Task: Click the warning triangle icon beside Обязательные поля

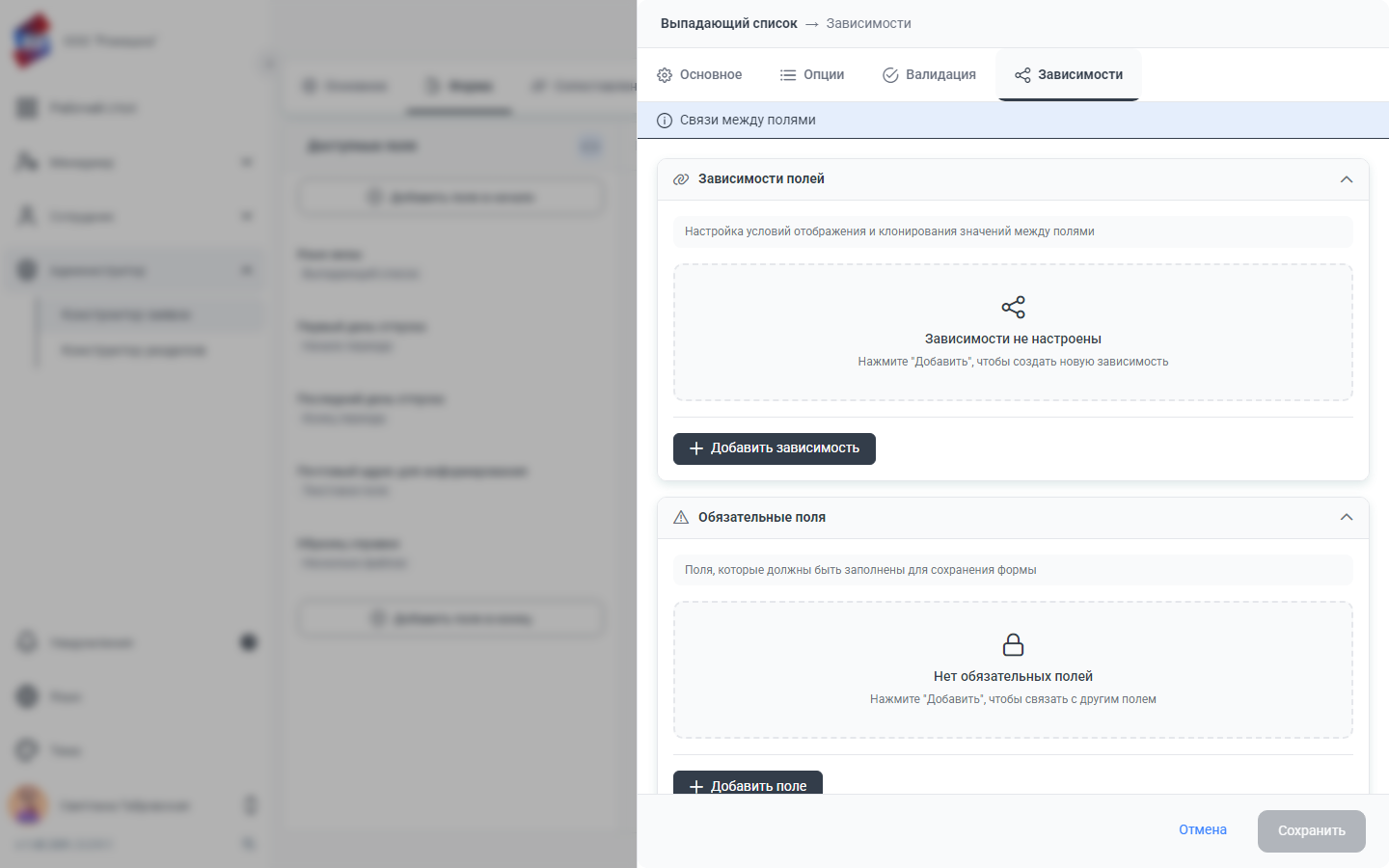Action: (681, 518)
